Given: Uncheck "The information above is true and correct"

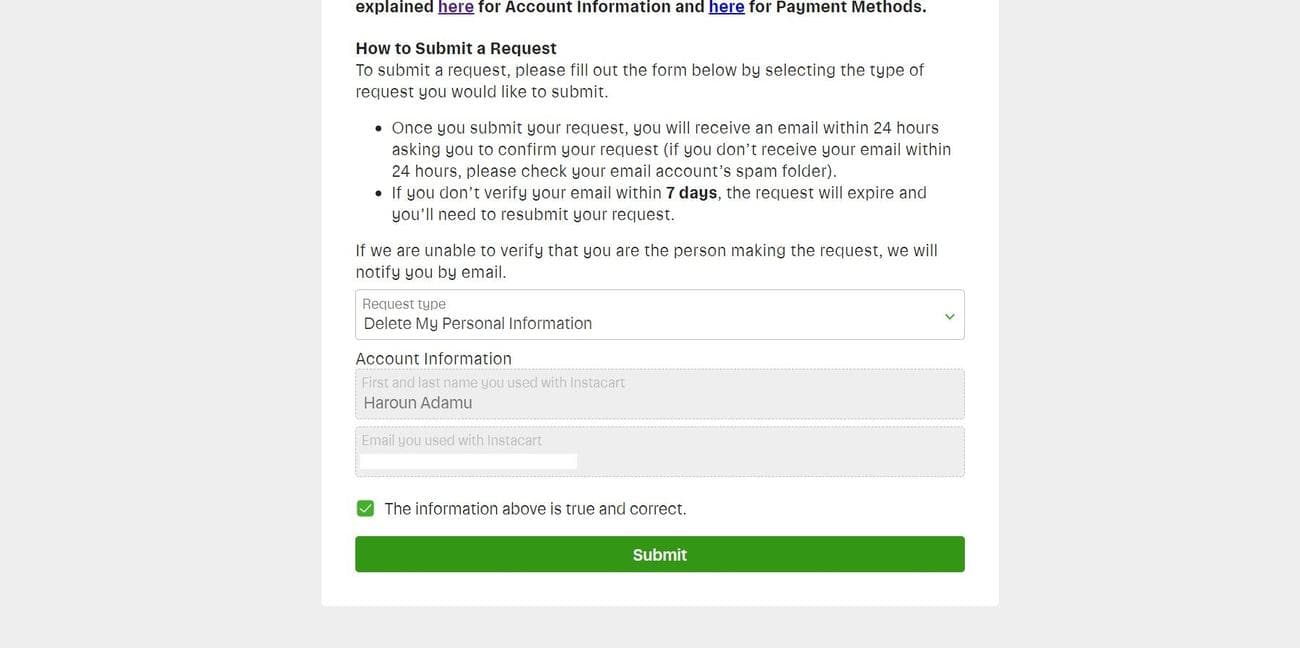Looking at the screenshot, I should click(366, 507).
